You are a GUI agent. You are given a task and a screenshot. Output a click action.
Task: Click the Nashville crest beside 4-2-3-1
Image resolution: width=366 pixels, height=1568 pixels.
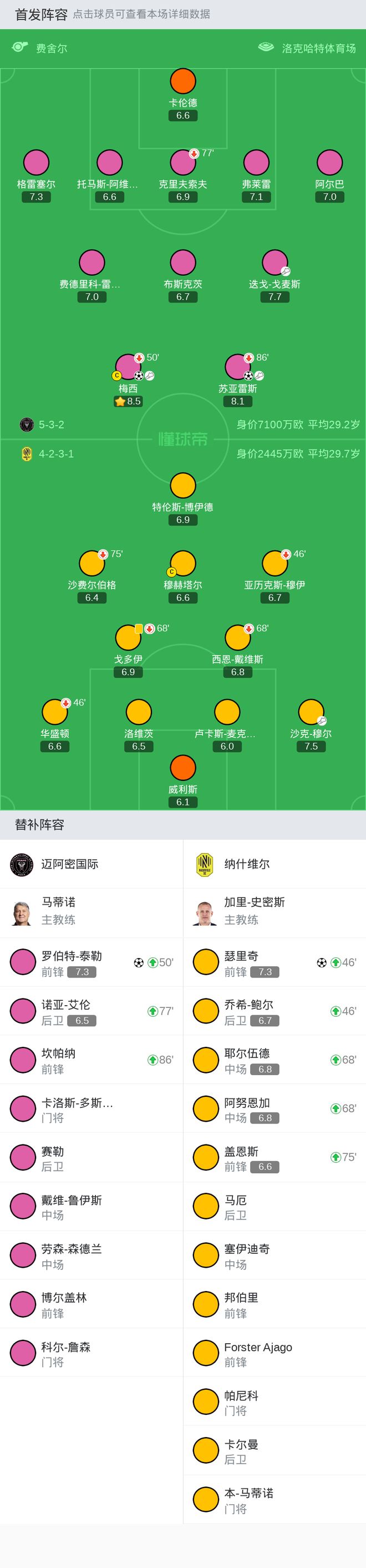pyautogui.click(x=26, y=453)
